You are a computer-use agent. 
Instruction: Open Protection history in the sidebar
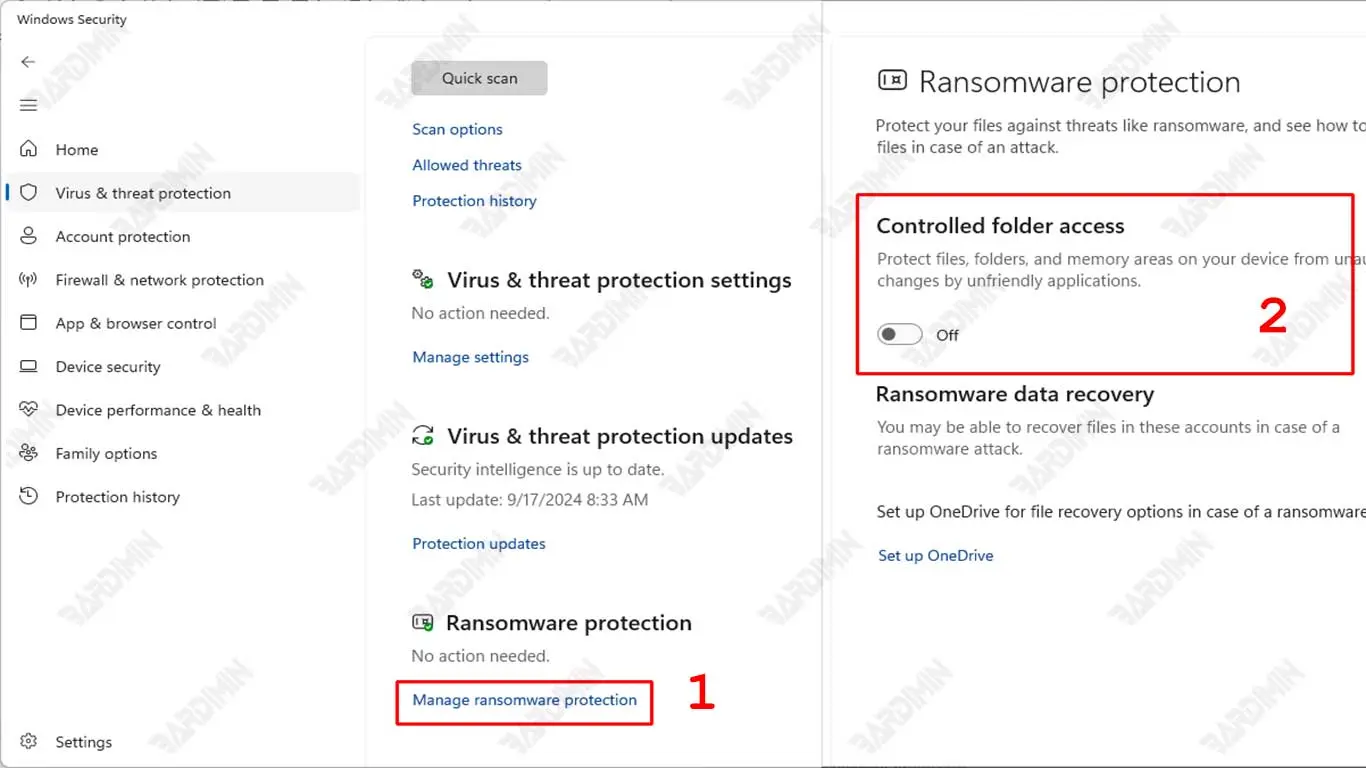click(117, 497)
